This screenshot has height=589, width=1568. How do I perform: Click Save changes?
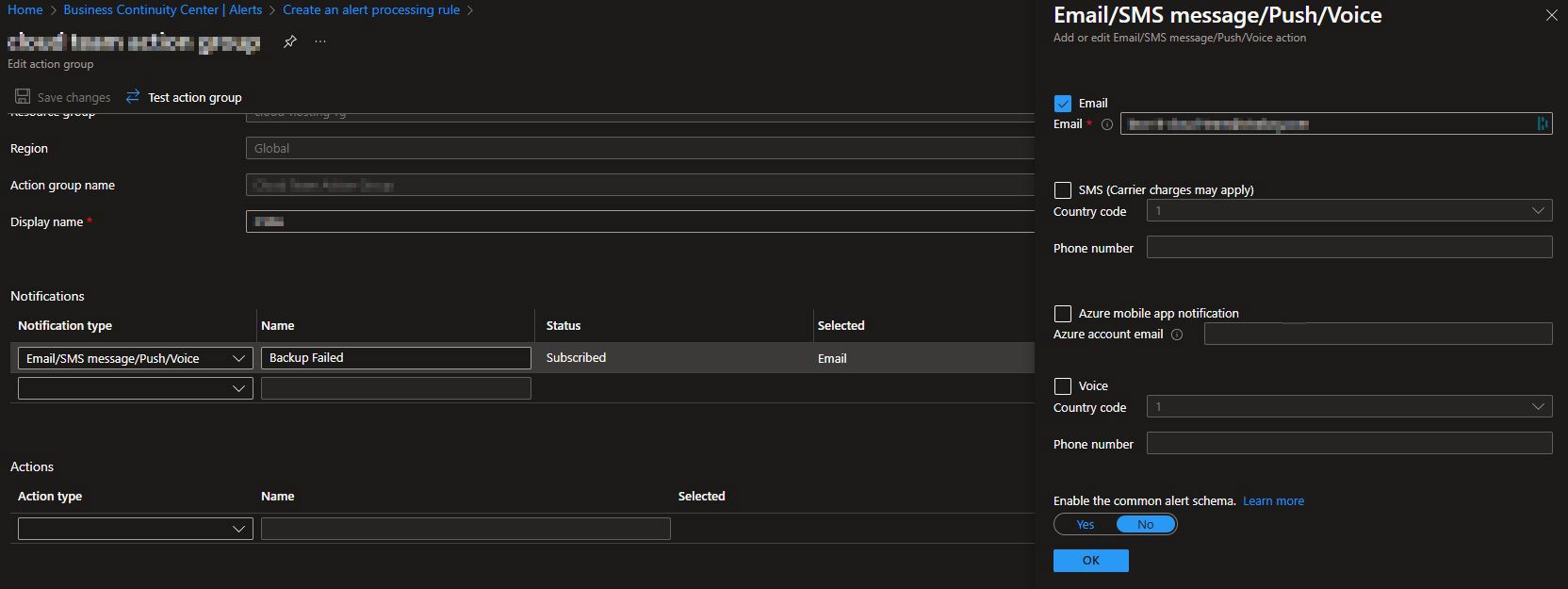[x=73, y=97]
